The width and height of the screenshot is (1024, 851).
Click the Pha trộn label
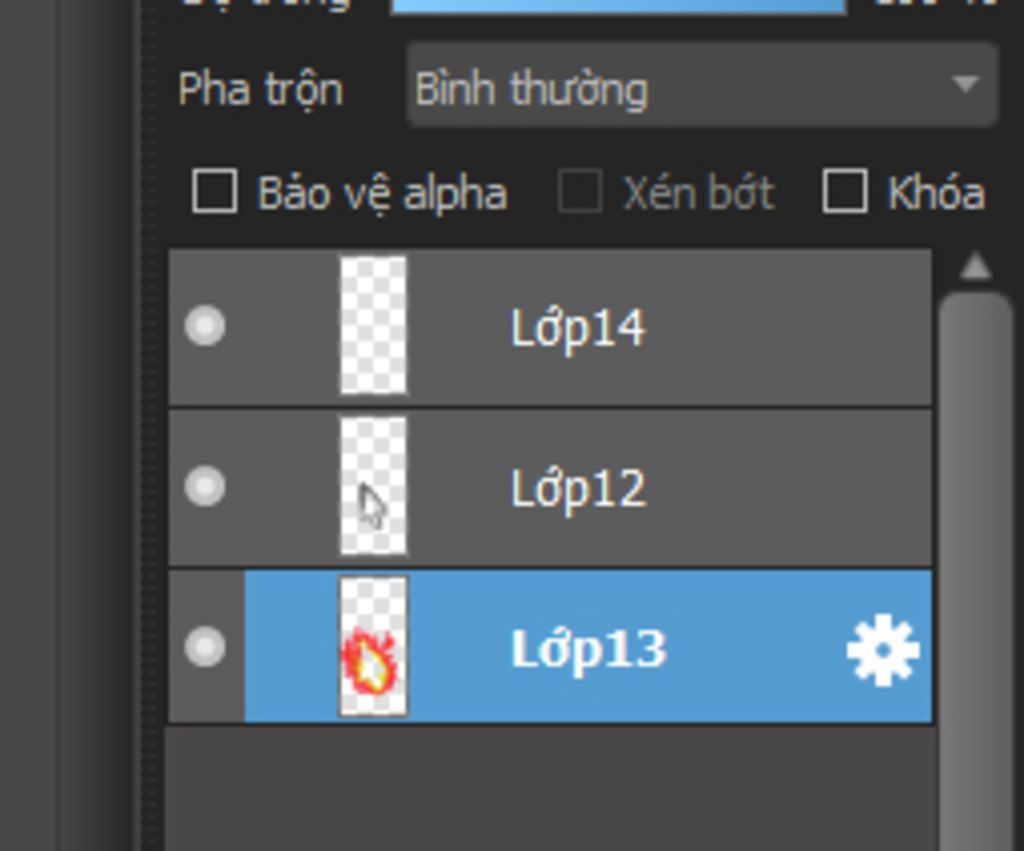[261, 91]
